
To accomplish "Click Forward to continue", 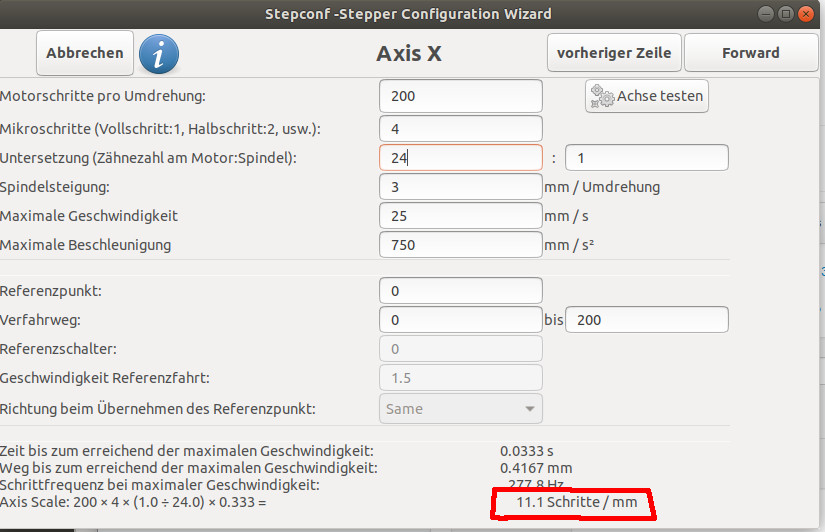I will (751, 53).
